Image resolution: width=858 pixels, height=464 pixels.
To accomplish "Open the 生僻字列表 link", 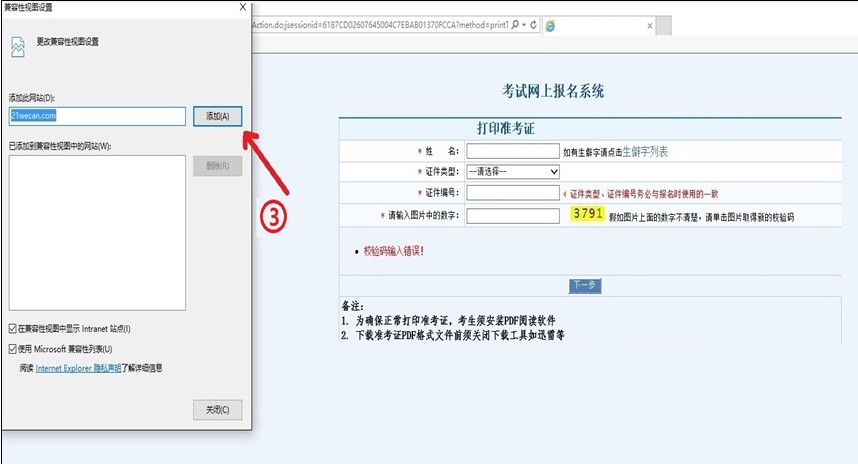I will [x=645, y=152].
